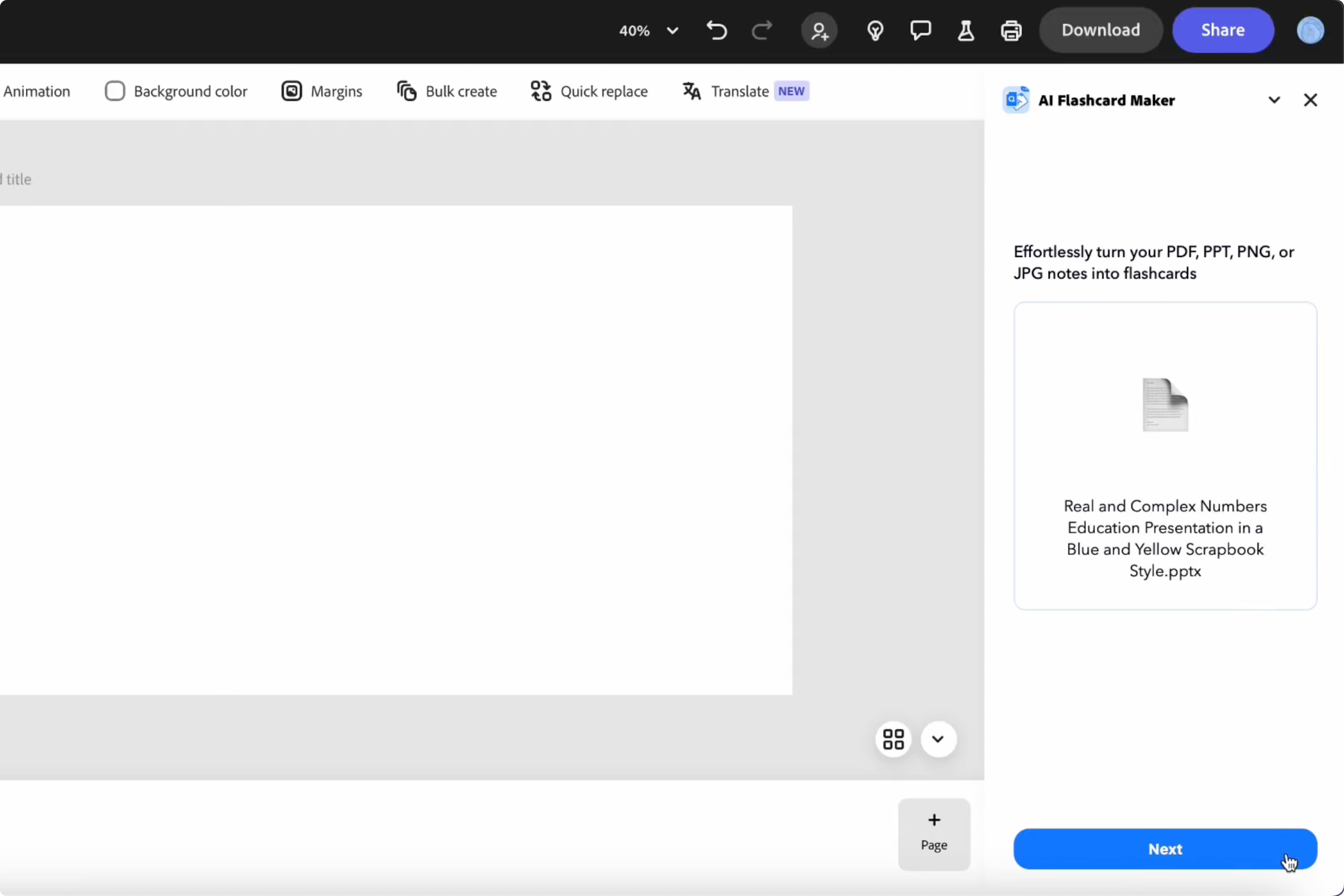Open invite collaborators person icon

(x=819, y=30)
